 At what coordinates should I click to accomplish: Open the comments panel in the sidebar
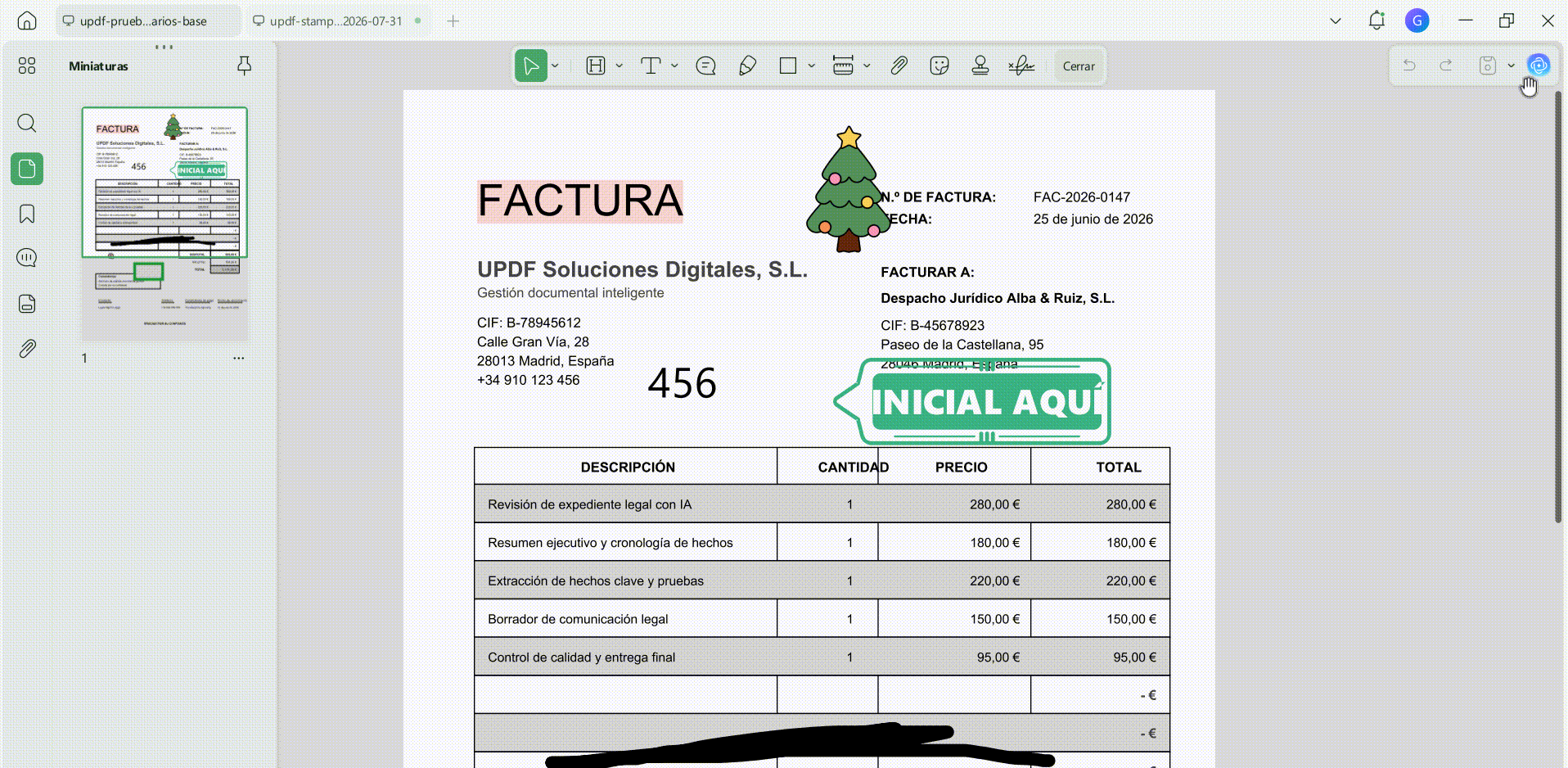tap(27, 258)
